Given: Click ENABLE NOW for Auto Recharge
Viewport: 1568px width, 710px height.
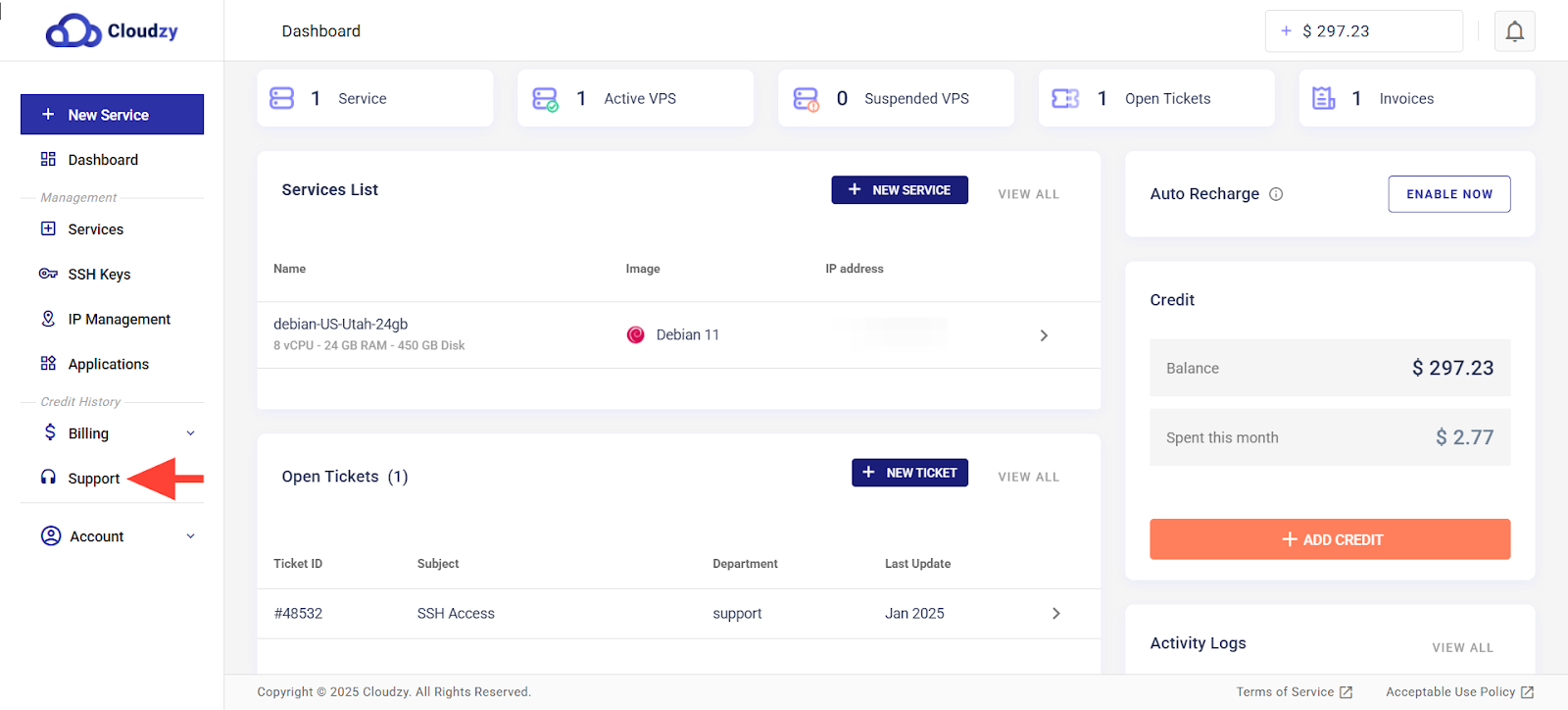Looking at the screenshot, I should tap(1449, 194).
